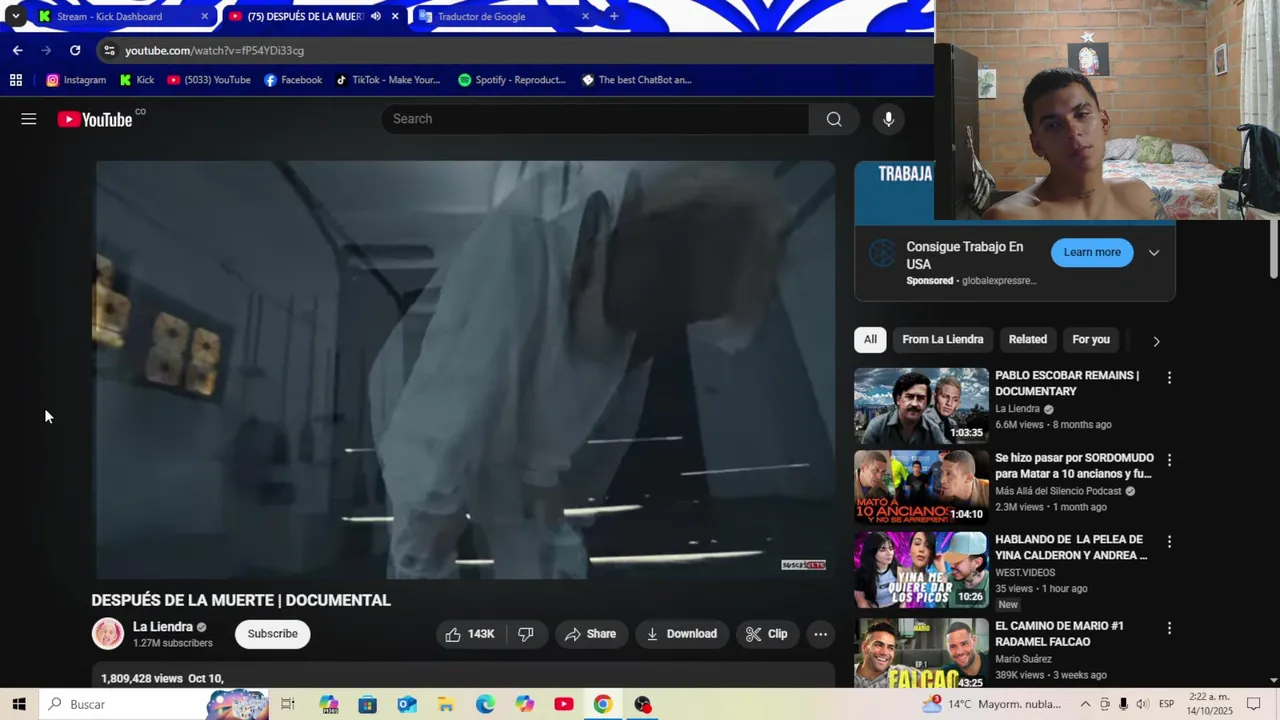Viewport: 1280px width, 720px height.
Task: Open options for El Camino de Mario video
Action: pyautogui.click(x=1169, y=628)
